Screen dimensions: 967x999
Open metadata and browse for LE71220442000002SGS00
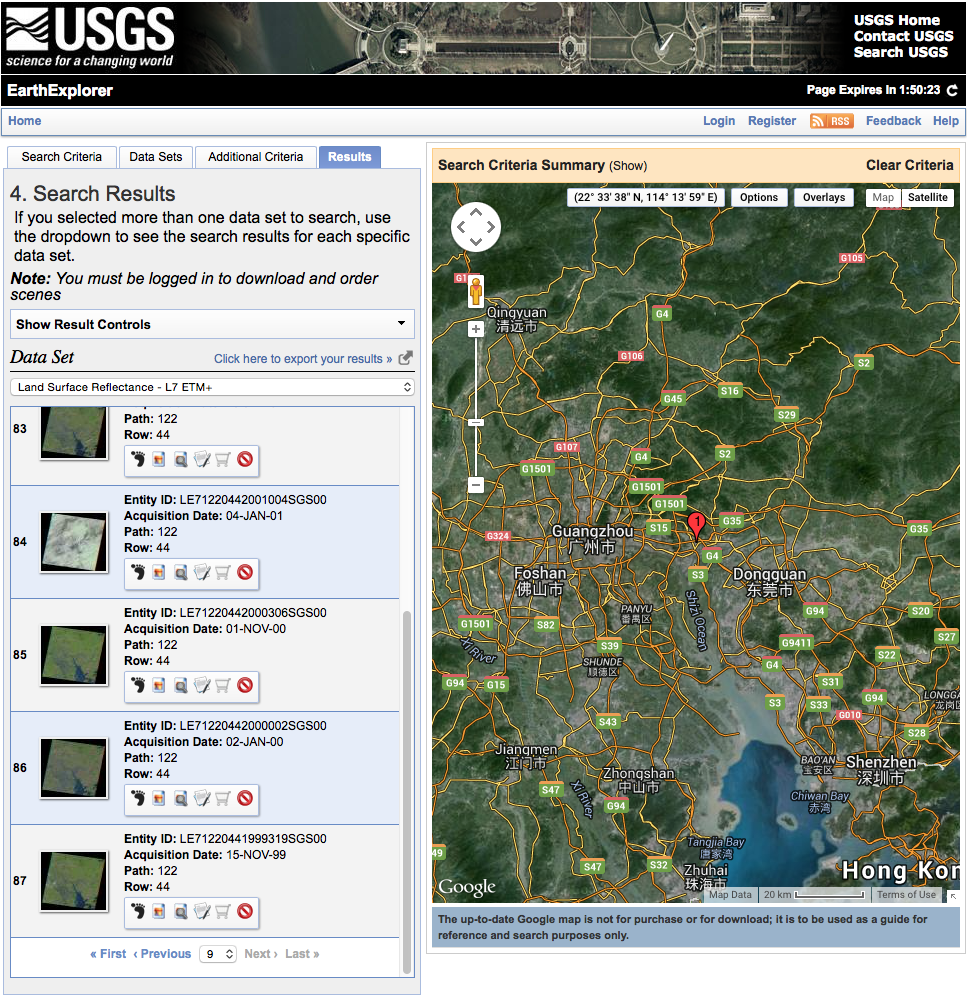[181, 798]
